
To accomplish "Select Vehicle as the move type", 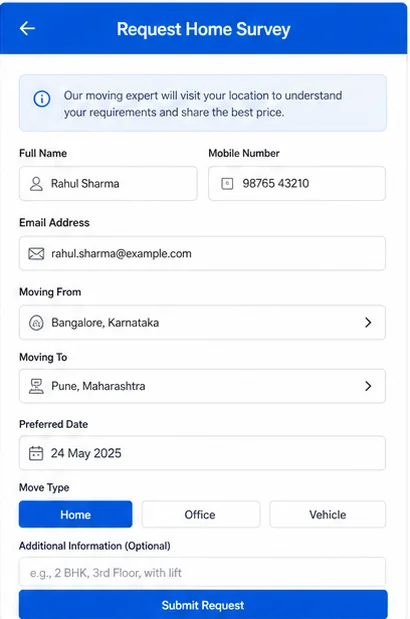I will tap(328, 514).
